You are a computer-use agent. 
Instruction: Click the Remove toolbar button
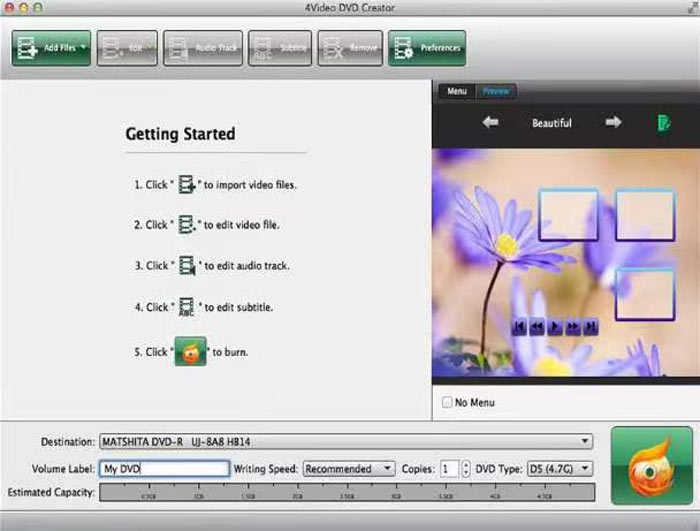350,48
